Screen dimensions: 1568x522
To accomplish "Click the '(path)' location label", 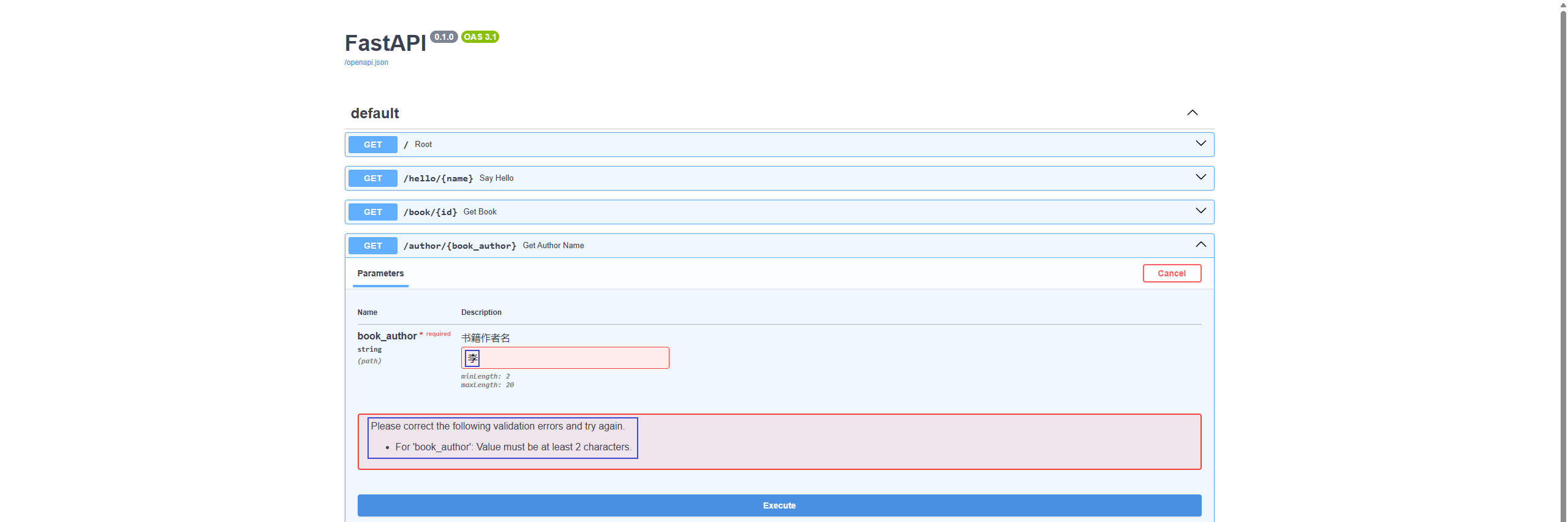I will pyautogui.click(x=369, y=361).
